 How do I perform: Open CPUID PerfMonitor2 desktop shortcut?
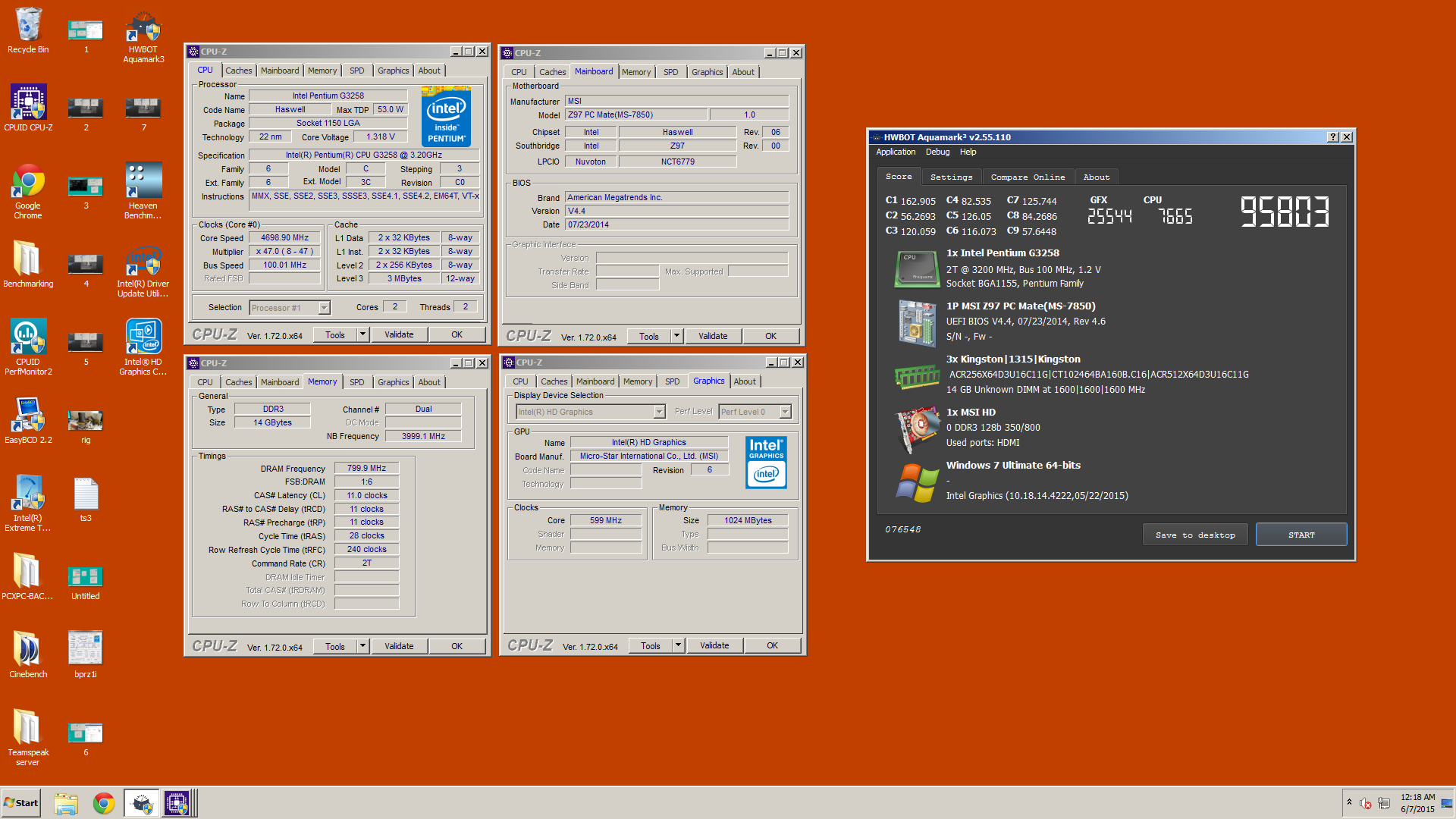(x=28, y=347)
